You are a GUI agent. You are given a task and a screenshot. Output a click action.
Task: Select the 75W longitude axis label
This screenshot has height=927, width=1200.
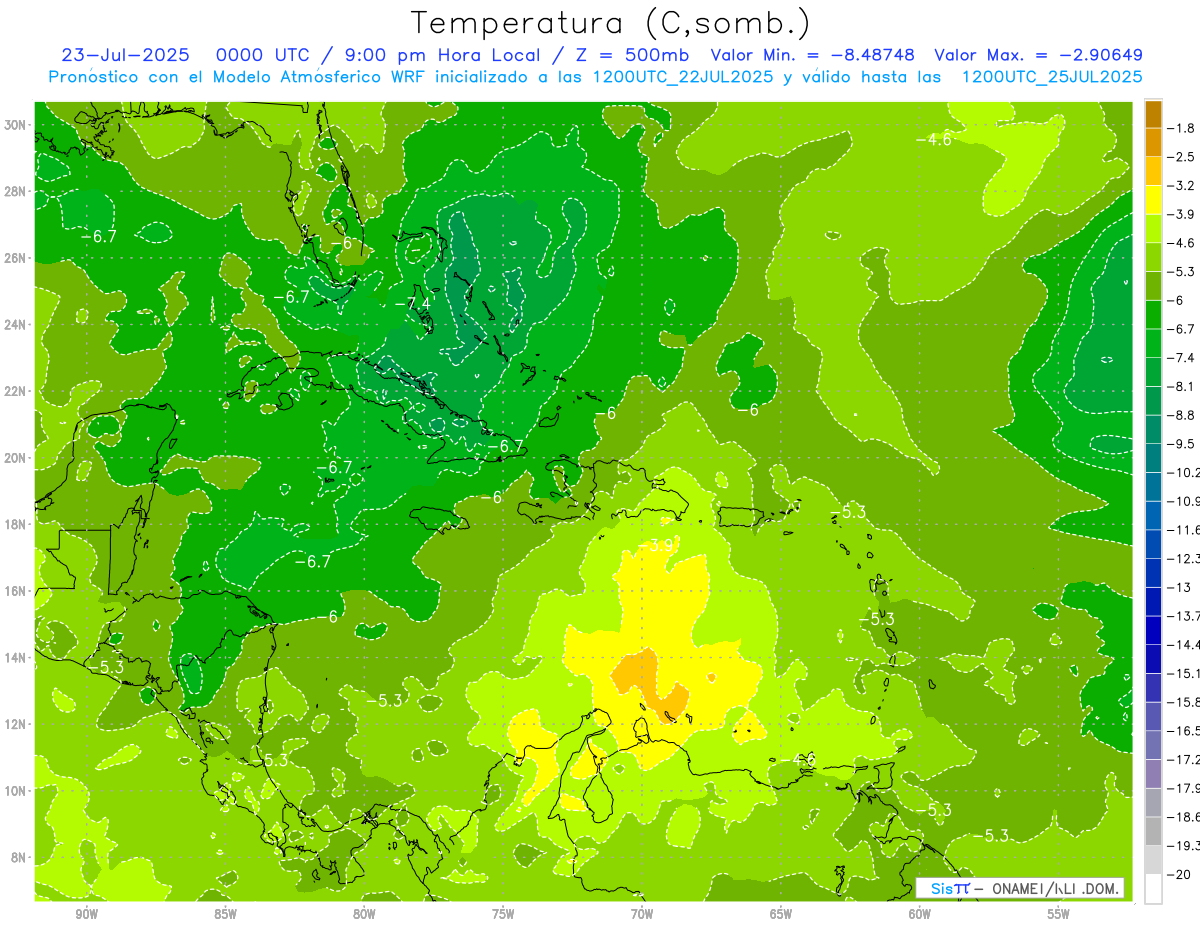point(503,914)
